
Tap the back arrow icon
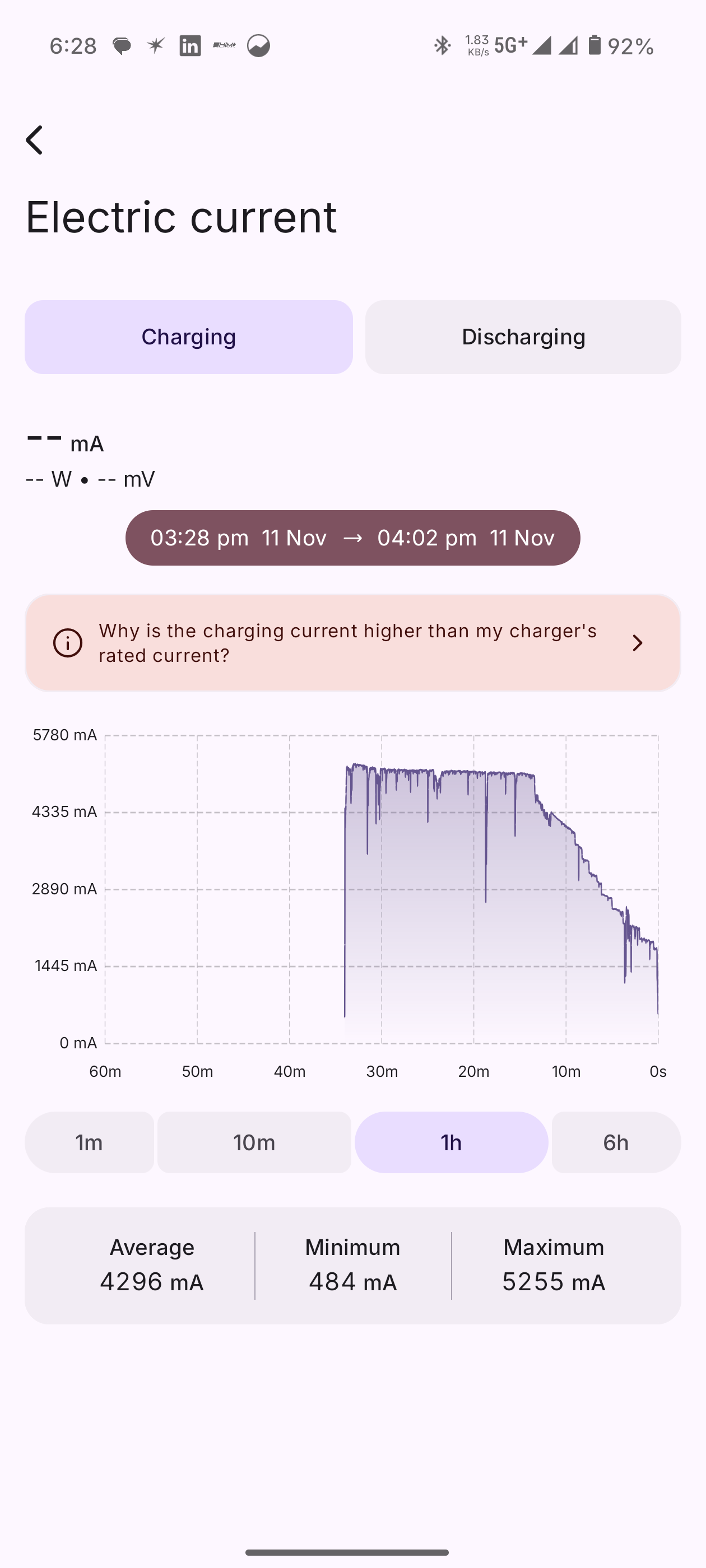click(35, 140)
